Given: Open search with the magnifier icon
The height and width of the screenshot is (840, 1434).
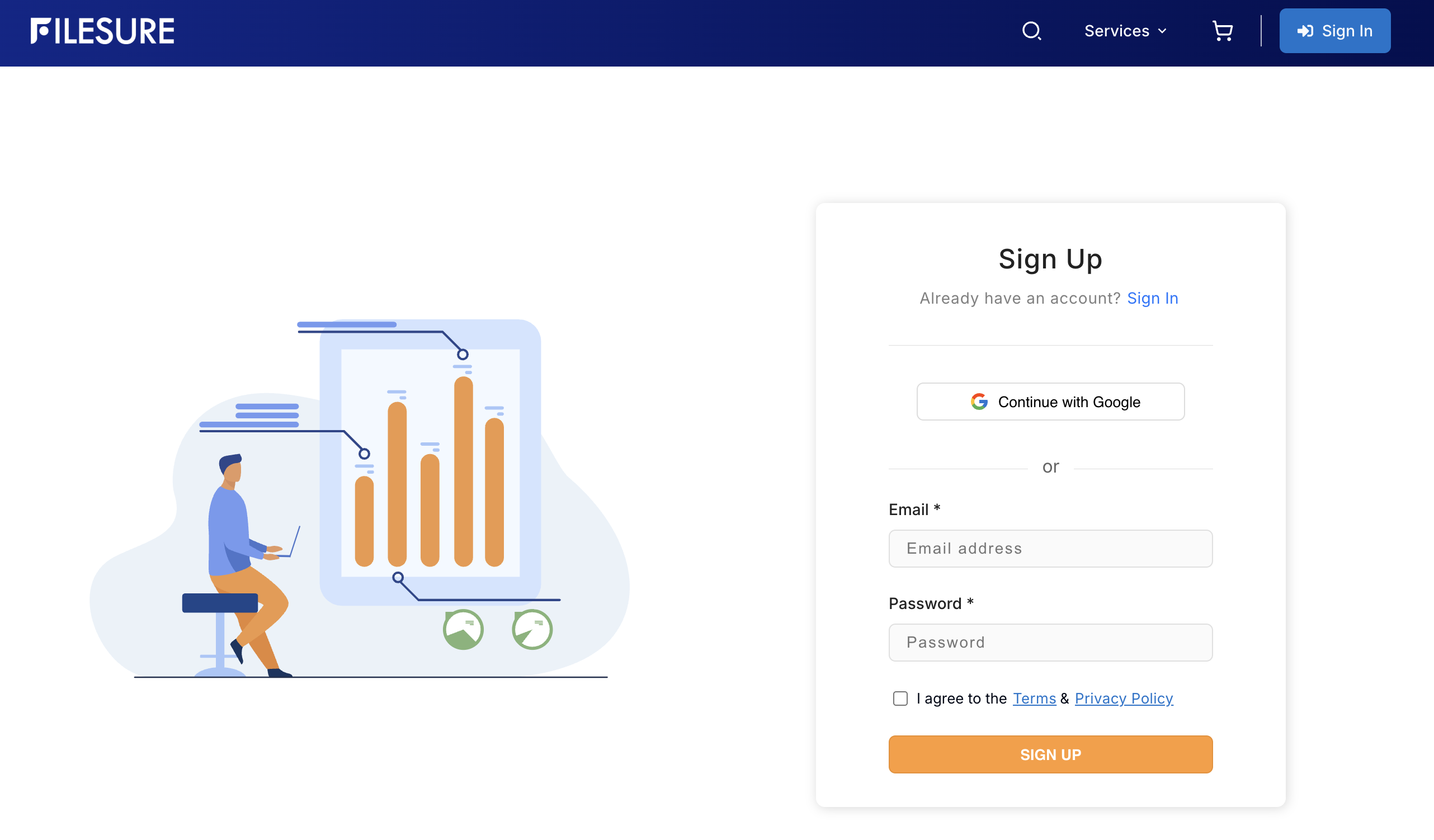Looking at the screenshot, I should [1031, 31].
